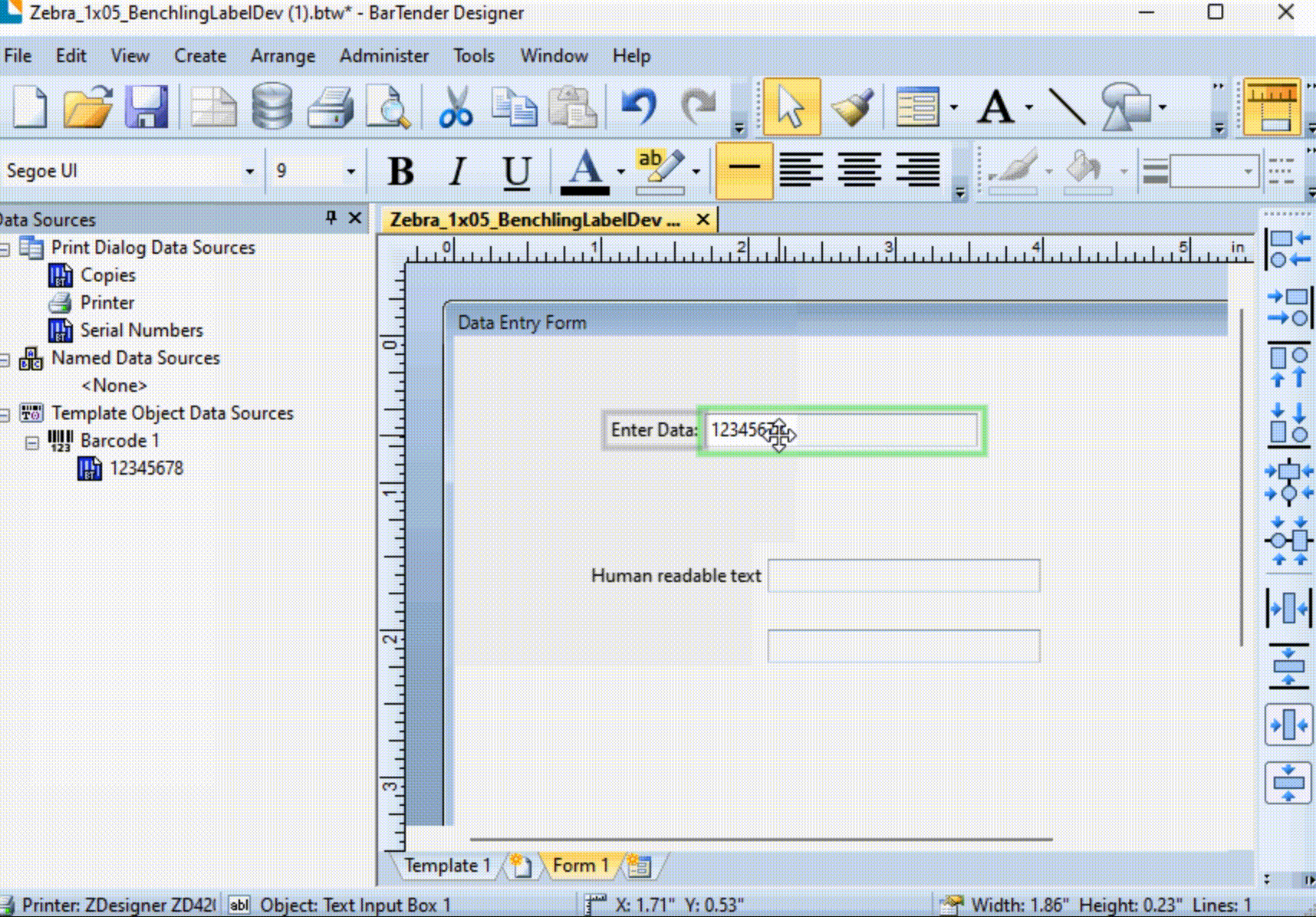
Task: Open the Database Connection Setup icon
Action: pyautogui.click(x=271, y=107)
